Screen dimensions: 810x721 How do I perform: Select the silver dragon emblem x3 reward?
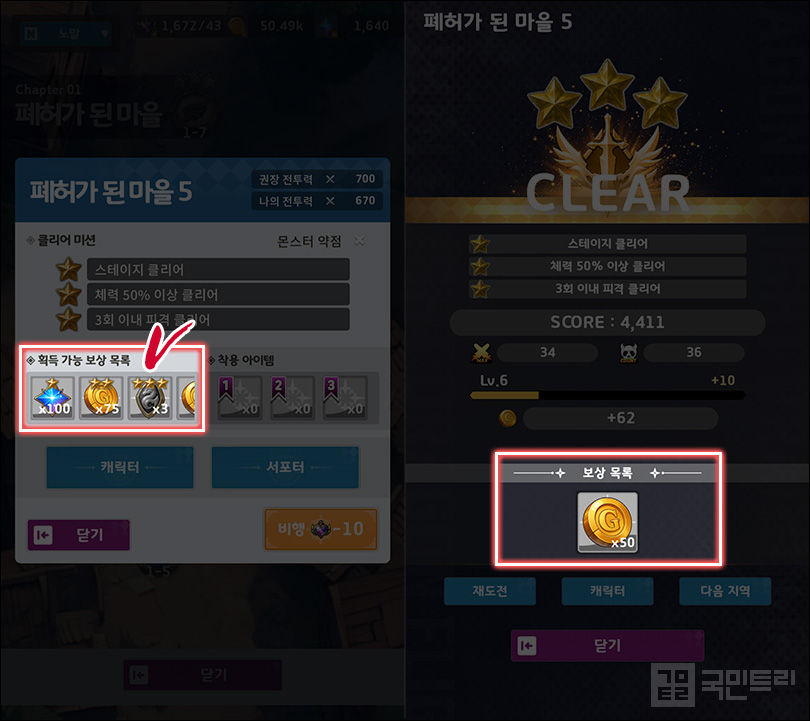150,397
